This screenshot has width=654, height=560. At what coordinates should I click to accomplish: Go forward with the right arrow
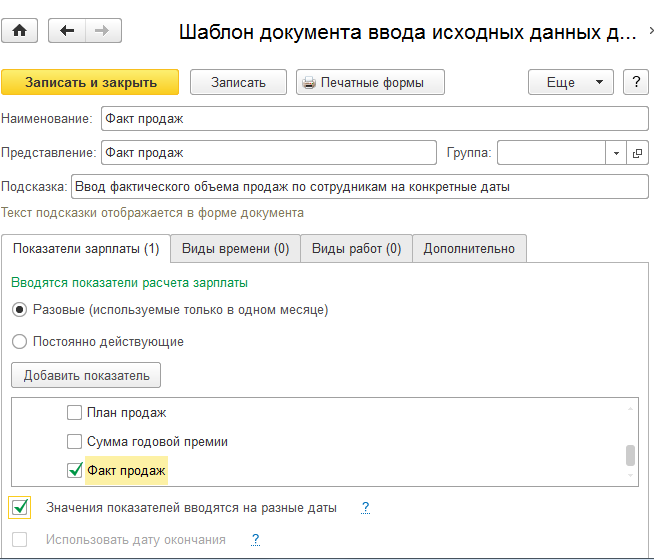(x=100, y=31)
